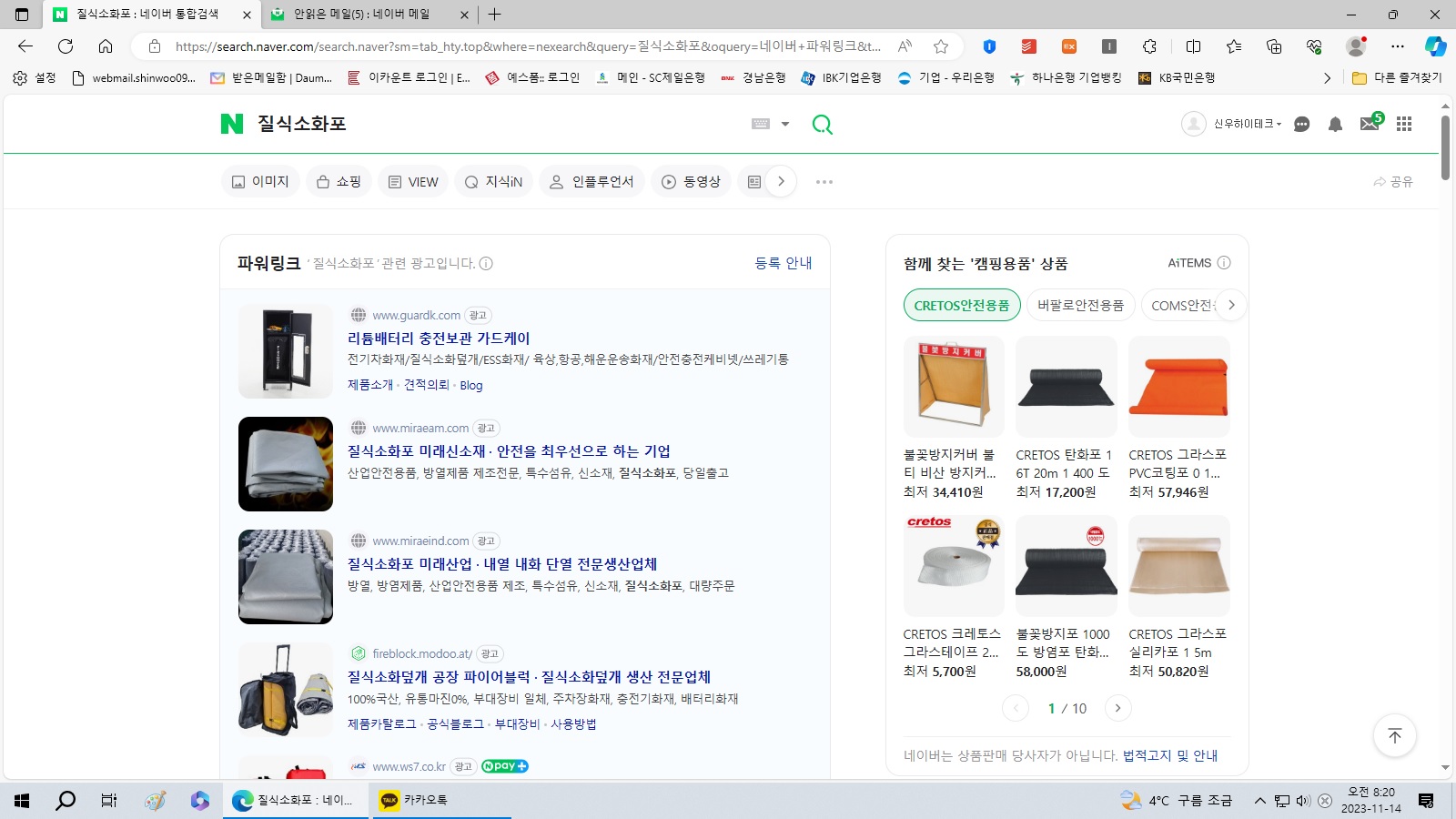The width and height of the screenshot is (1456, 819).
Task: Go to browser home page
Action: click(x=106, y=46)
